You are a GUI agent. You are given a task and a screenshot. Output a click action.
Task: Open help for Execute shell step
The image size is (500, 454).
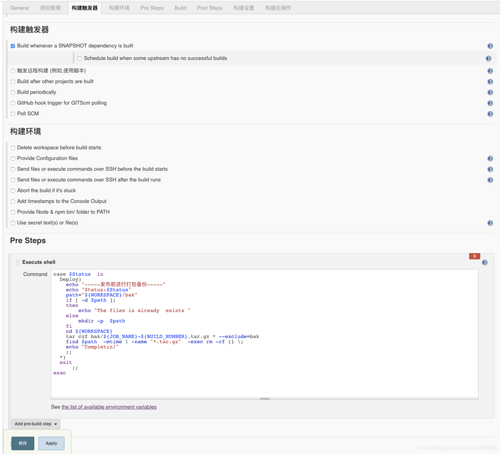tap(485, 263)
